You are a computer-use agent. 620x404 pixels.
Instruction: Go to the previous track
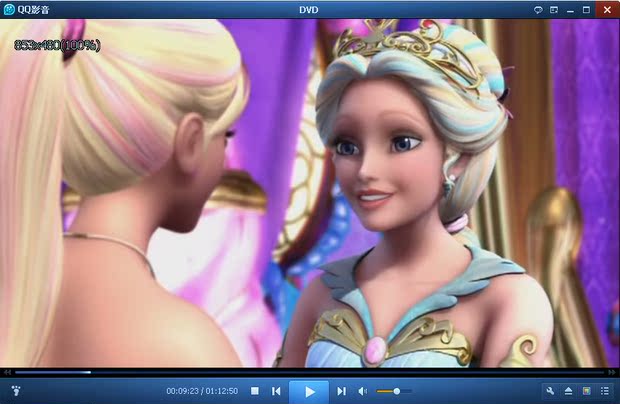(276, 391)
